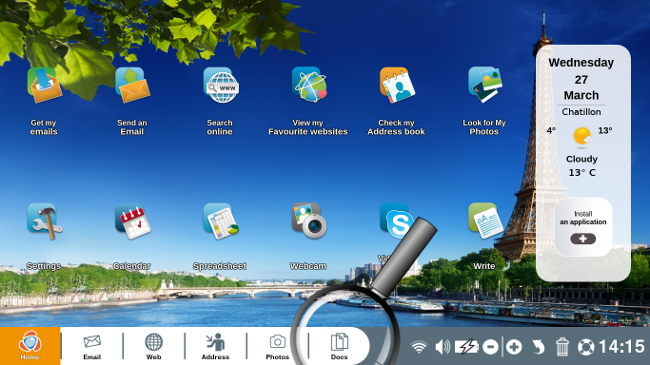Open Photos in the bottom bar
Viewport: 650px width, 365px height.
[277, 346]
